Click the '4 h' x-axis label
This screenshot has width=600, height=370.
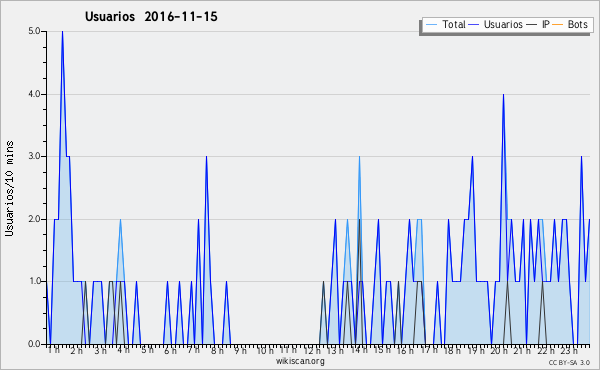124,350
